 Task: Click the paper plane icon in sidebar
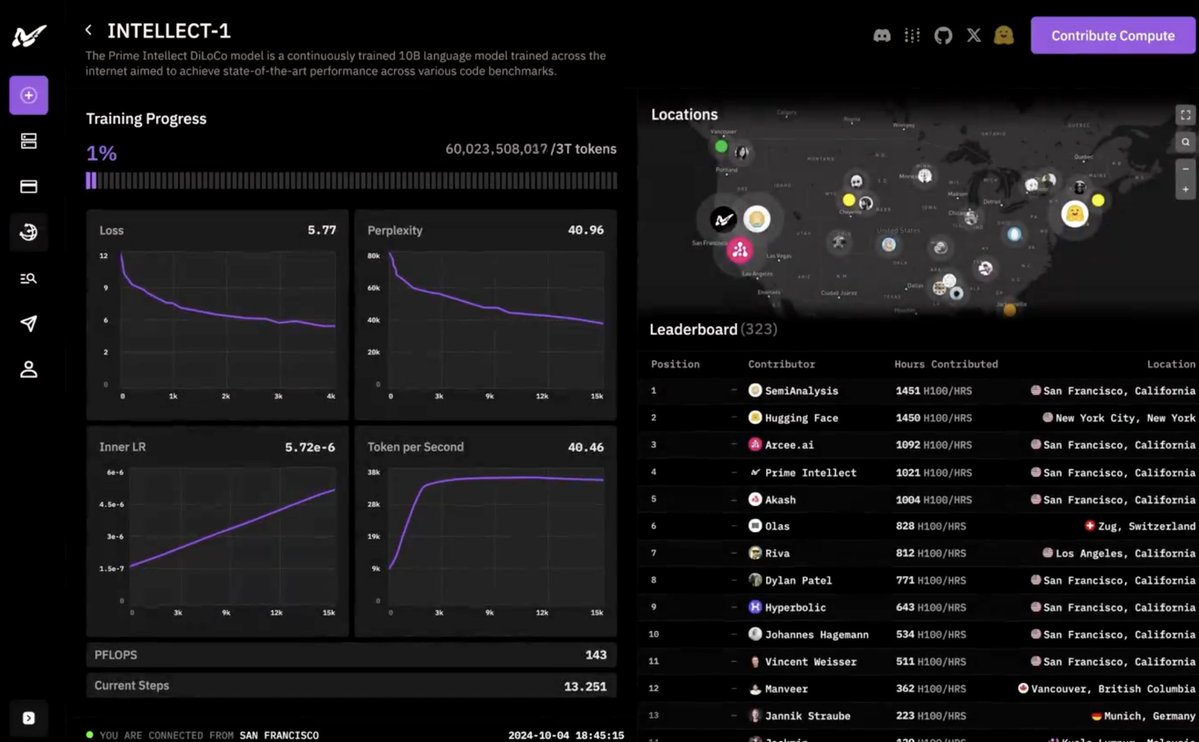tap(29, 324)
